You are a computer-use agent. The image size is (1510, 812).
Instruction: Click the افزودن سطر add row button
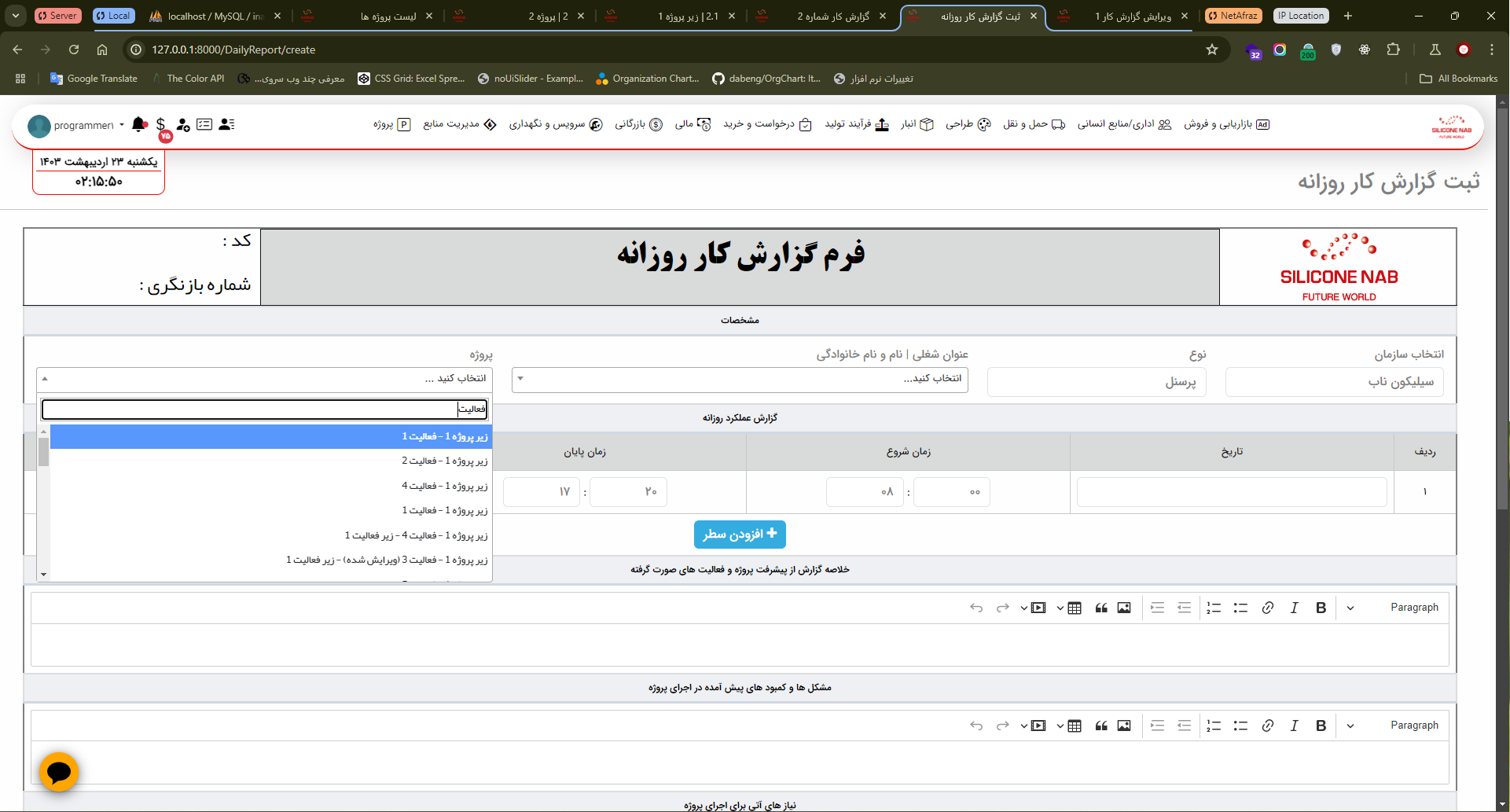pyautogui.click(x=740, y=535)
